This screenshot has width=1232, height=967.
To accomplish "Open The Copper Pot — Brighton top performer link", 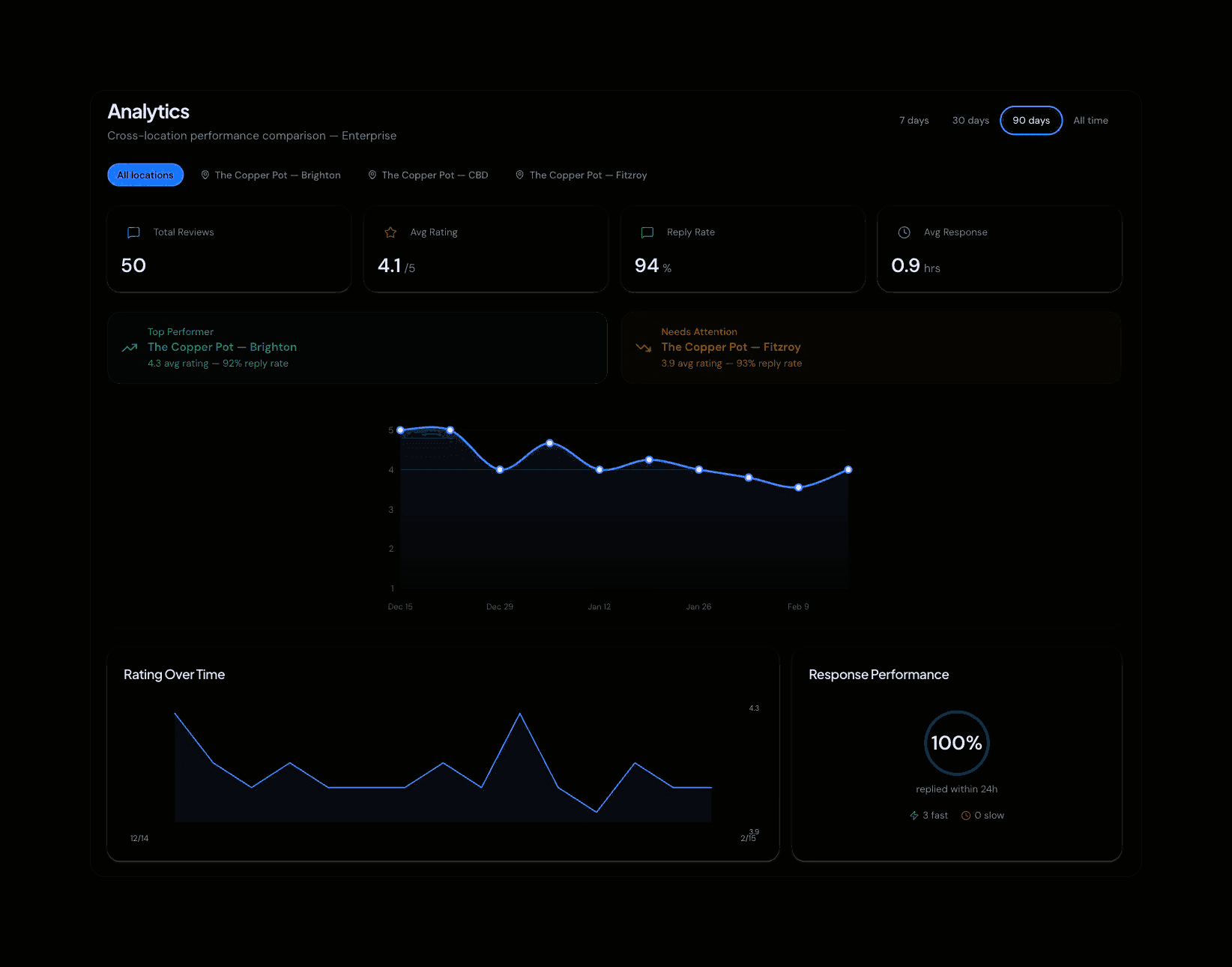I will click(x=222, y=347).
